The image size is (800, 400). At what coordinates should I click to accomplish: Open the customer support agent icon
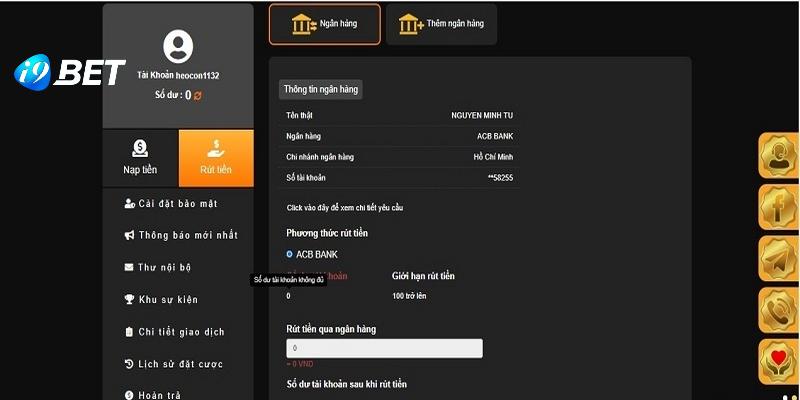[778, 156]
